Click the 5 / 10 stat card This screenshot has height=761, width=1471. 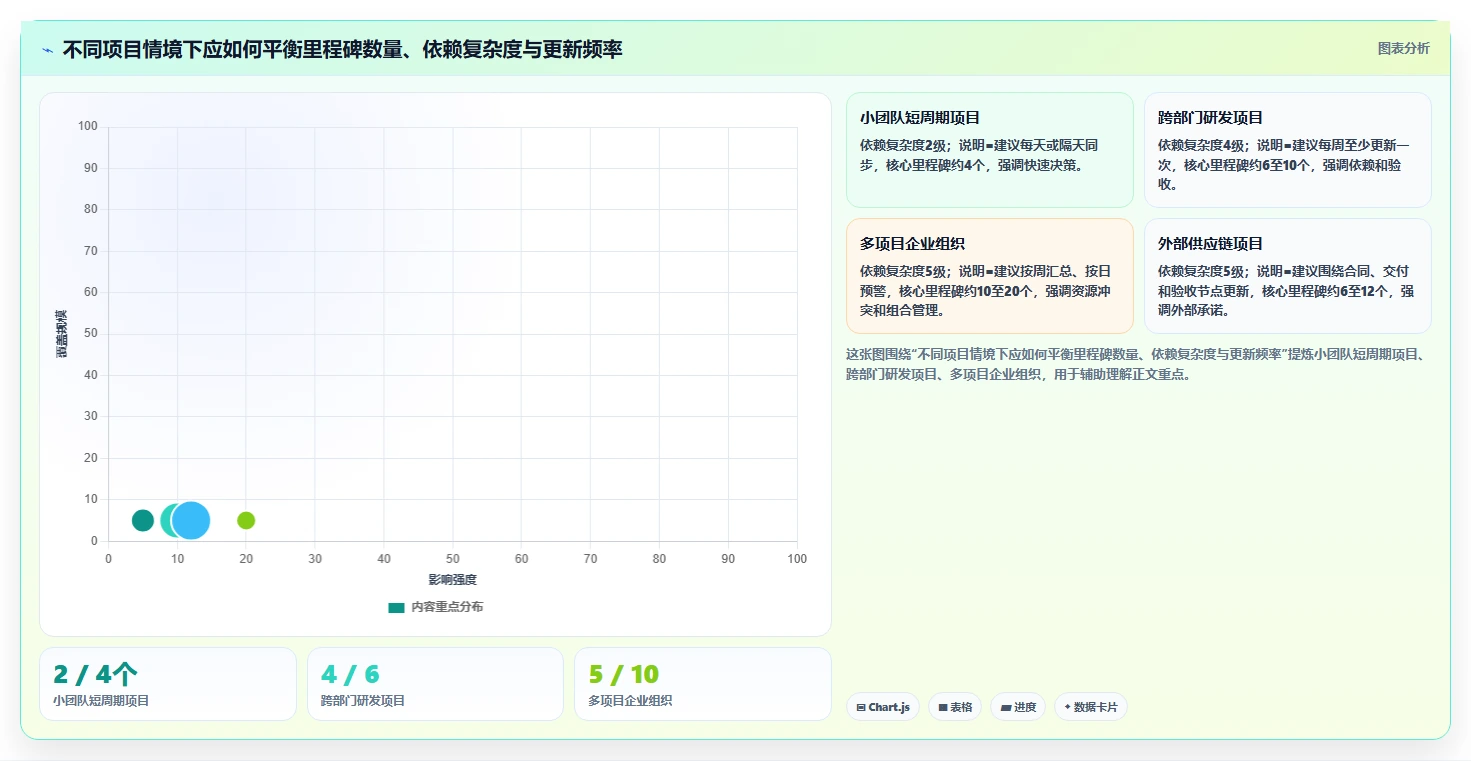703,684
